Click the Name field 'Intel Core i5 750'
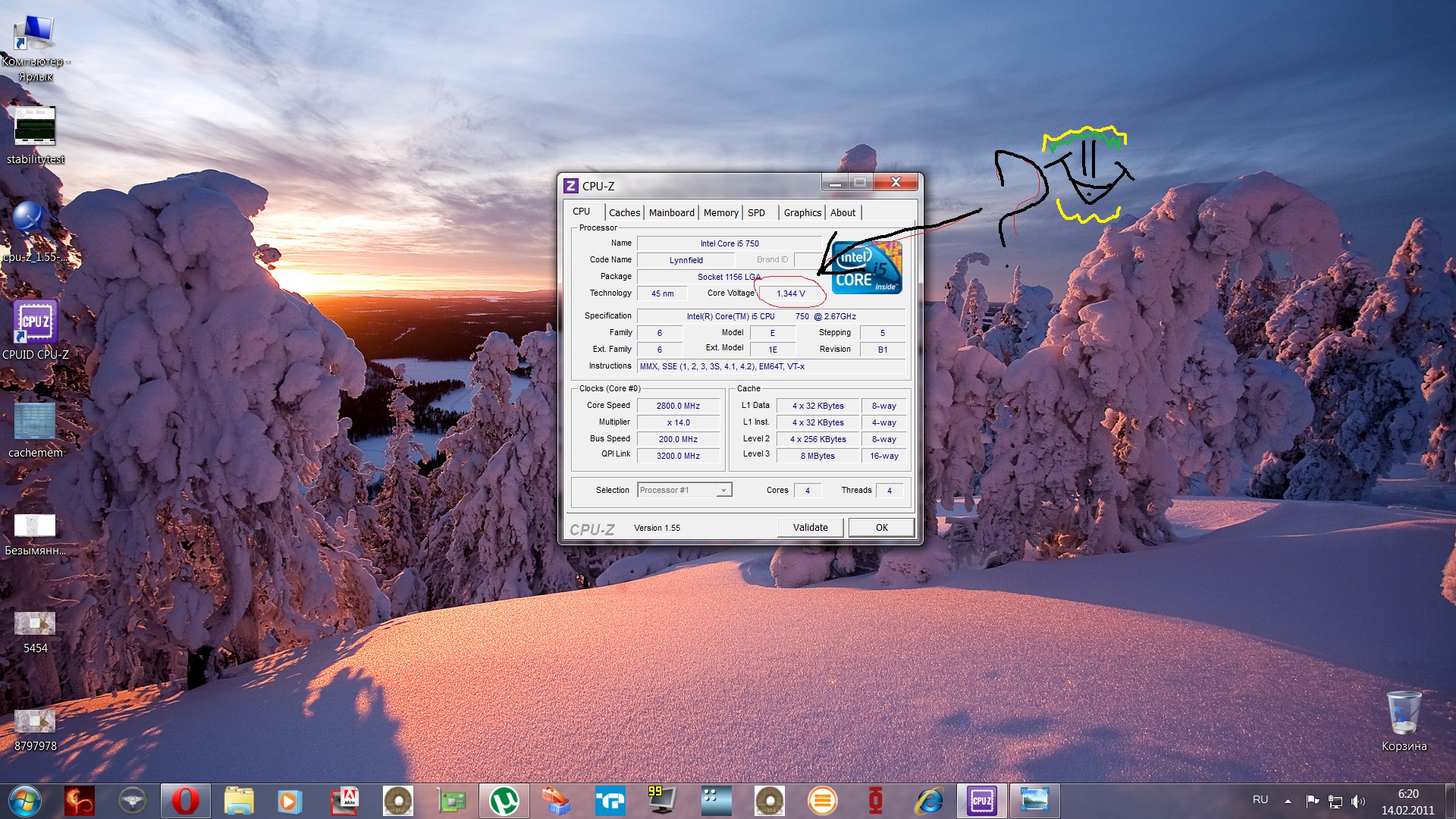This screenshot has height=819, width=1456. click(729, 243)
